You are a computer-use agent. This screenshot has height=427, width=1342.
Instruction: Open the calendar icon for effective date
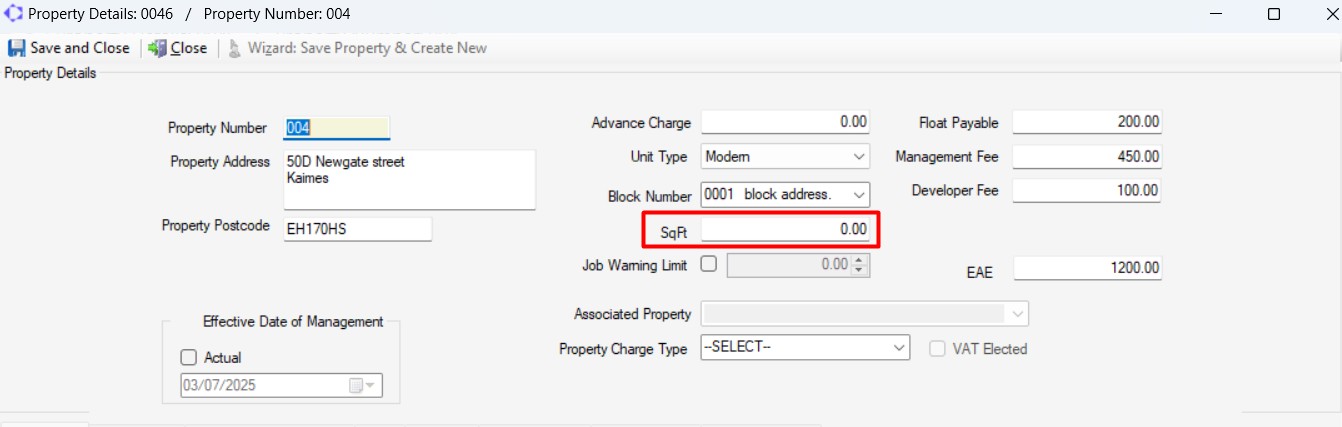pyautogui.click(x=357, y=386)
